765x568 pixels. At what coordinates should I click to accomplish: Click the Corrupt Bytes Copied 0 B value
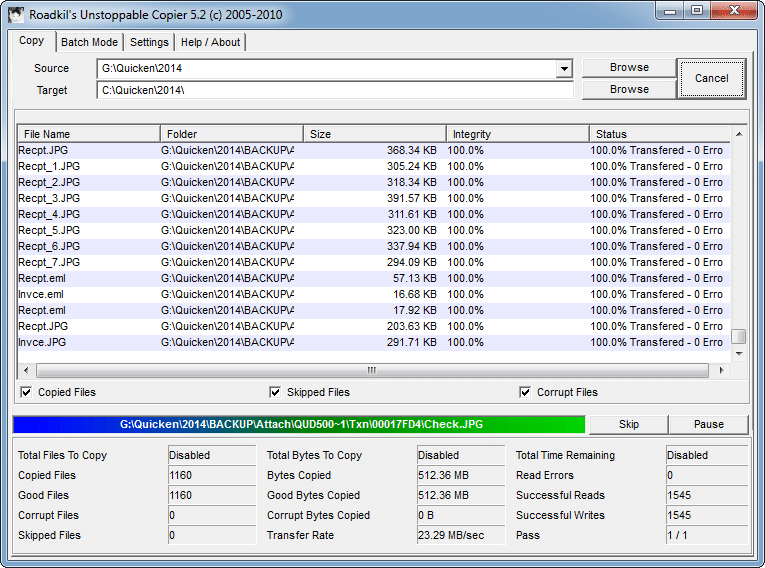[461, 515]
